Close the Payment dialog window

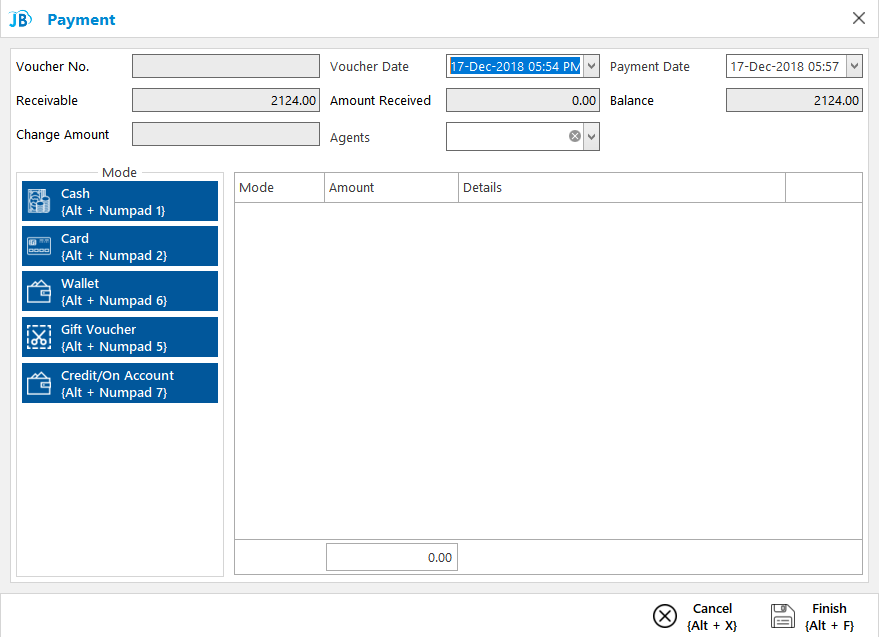point(858,18)
